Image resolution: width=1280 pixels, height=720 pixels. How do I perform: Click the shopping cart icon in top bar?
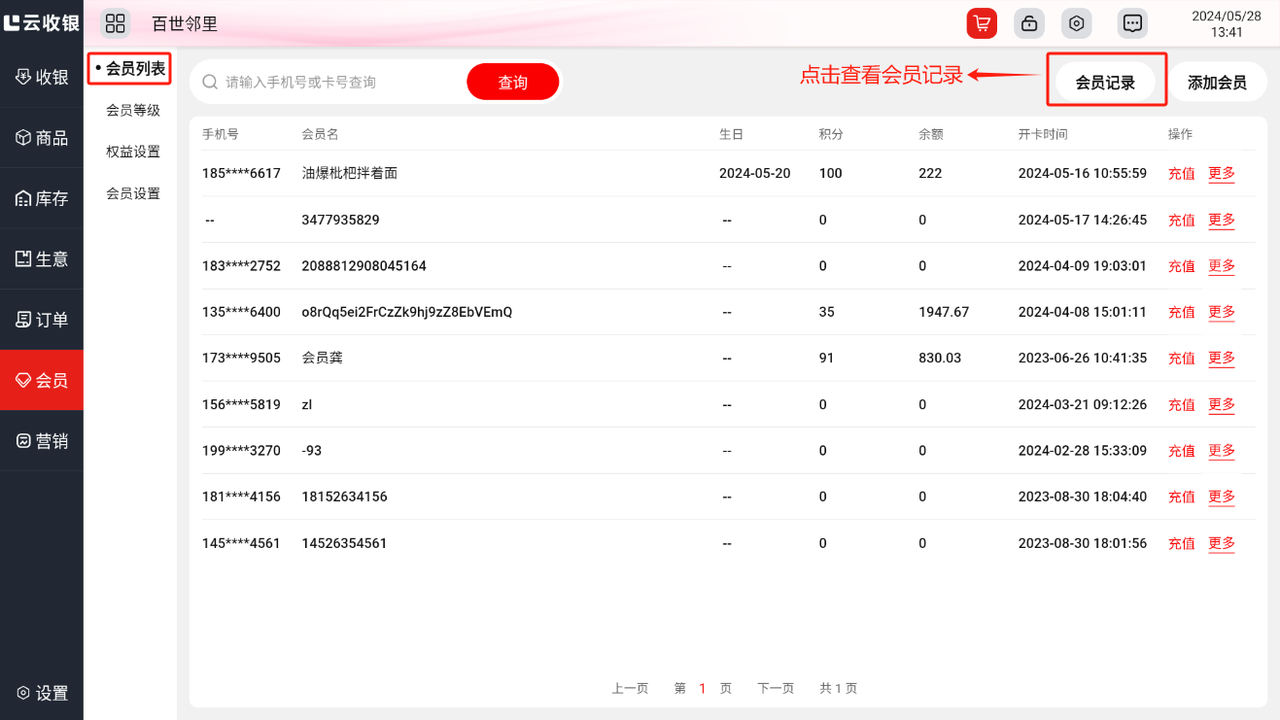click(981, 23)
